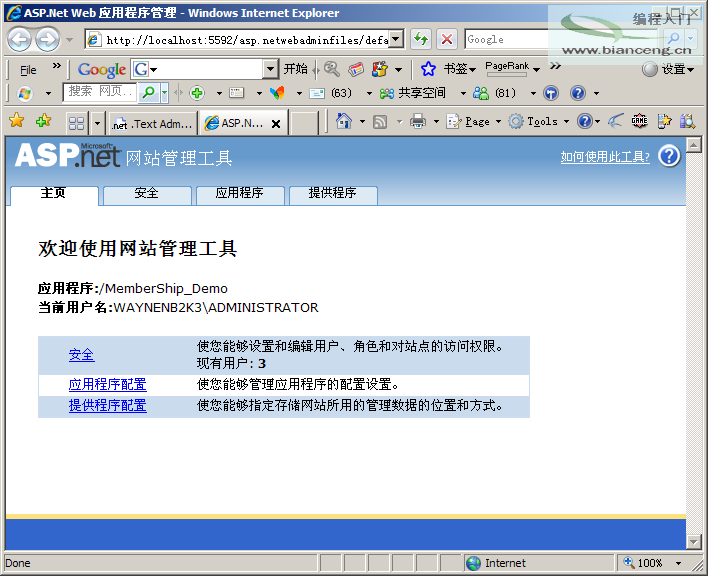Click the search magnifier in Live toolbar
This screenshot has width=708, height=576.
pos(148,93)
